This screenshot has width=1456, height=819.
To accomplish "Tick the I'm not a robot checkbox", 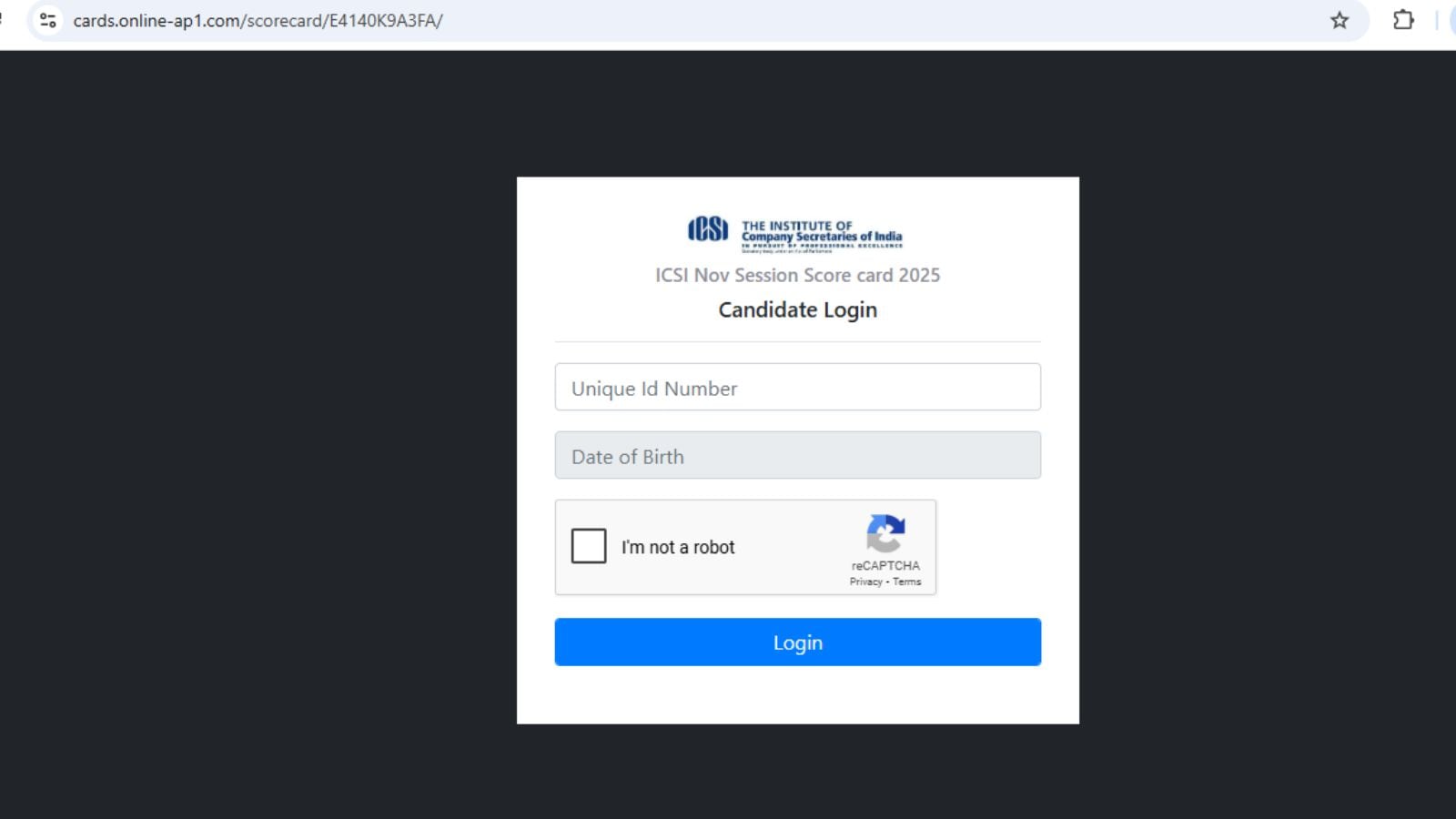I will (x=589, y=546).
